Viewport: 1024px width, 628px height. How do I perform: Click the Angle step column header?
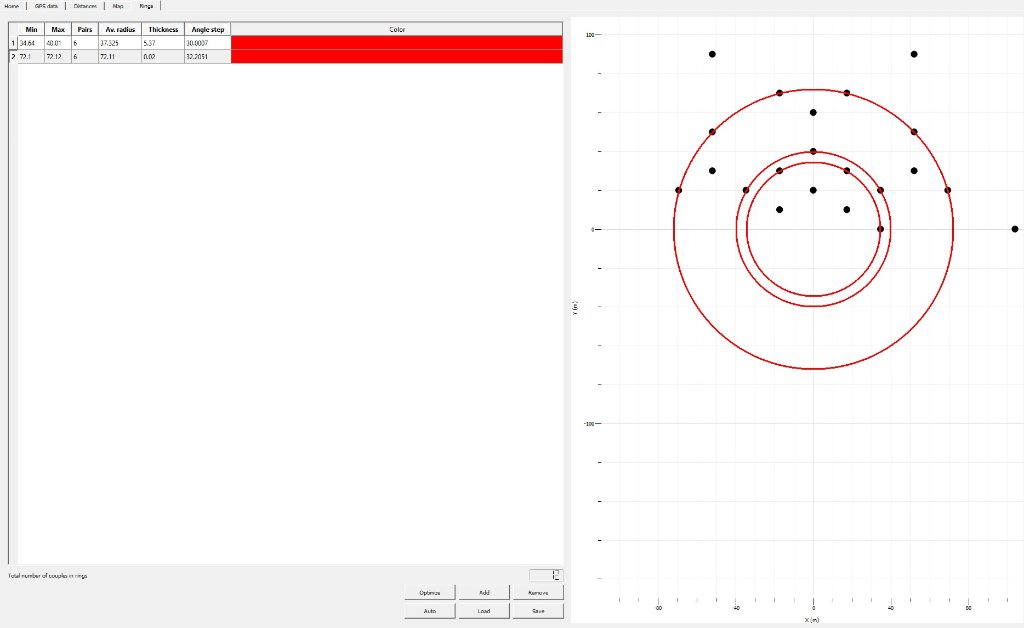click(207, 30)
